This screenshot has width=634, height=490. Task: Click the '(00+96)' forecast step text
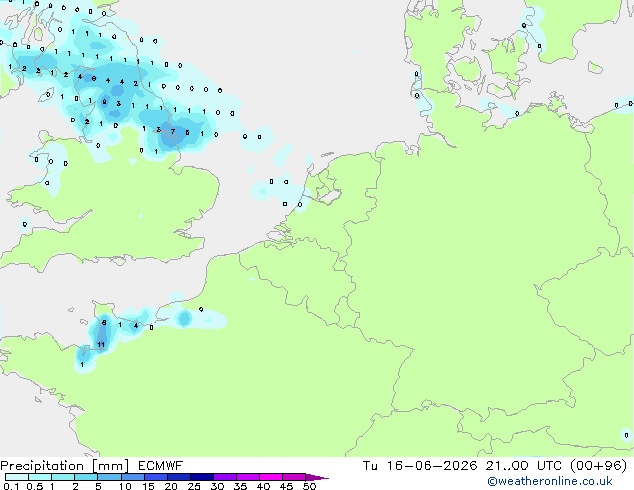(x=598, y=466)
